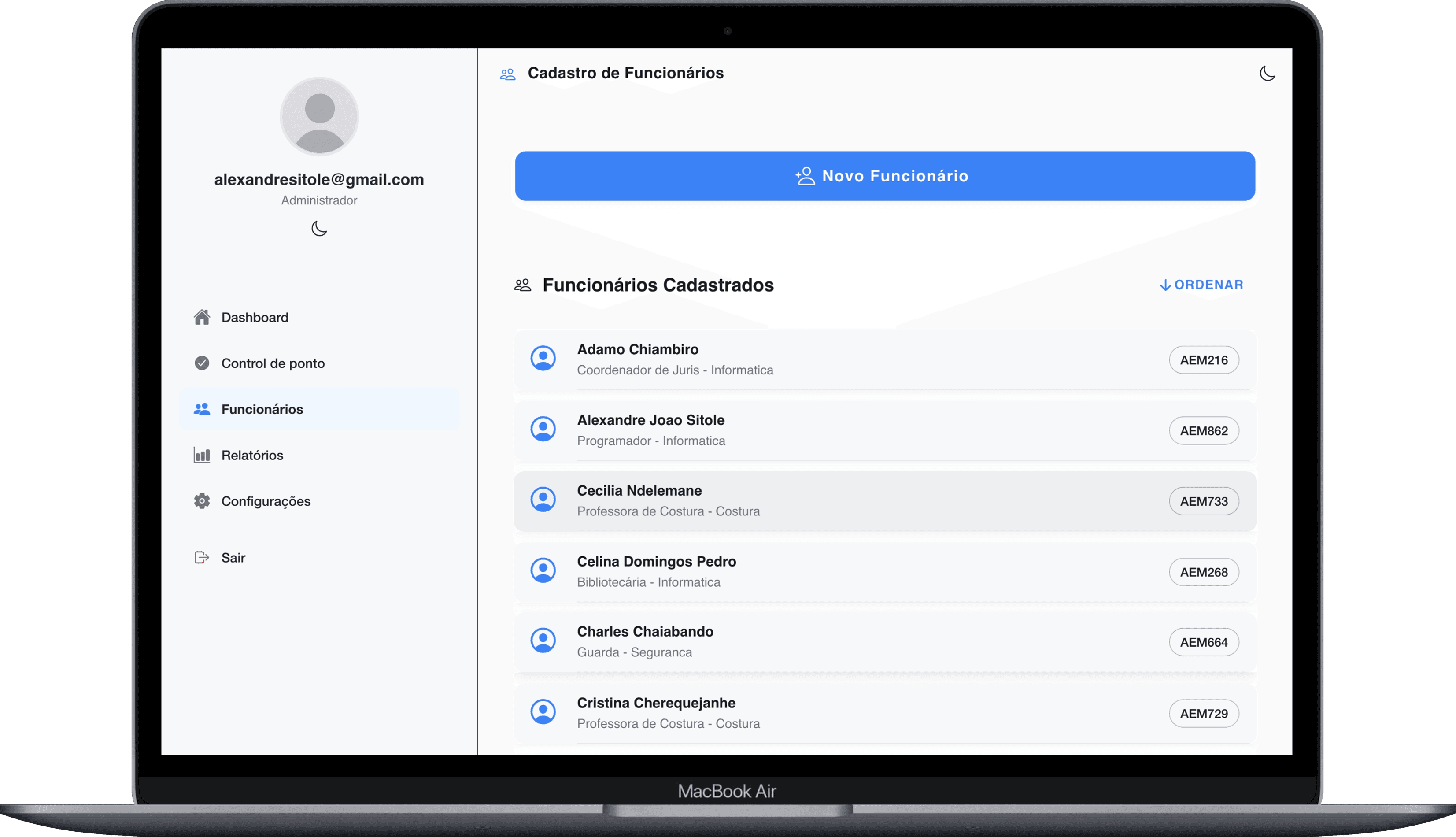Click the Control de ponto checkmark icon

pos(202,363)
